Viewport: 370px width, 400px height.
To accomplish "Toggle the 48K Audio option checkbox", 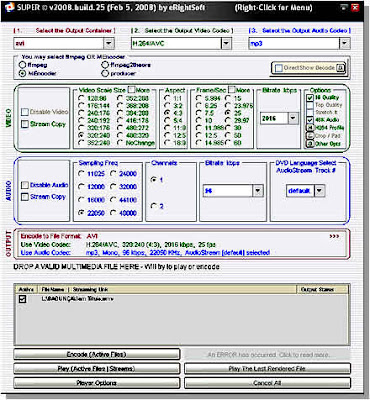I will 310,120.
